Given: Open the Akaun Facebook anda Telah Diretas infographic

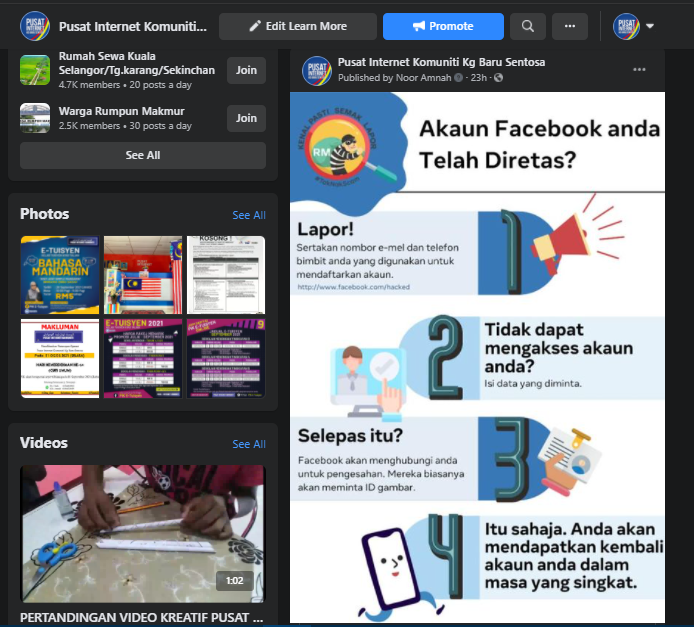Looking at the screenshot, I should click(477, 357).
